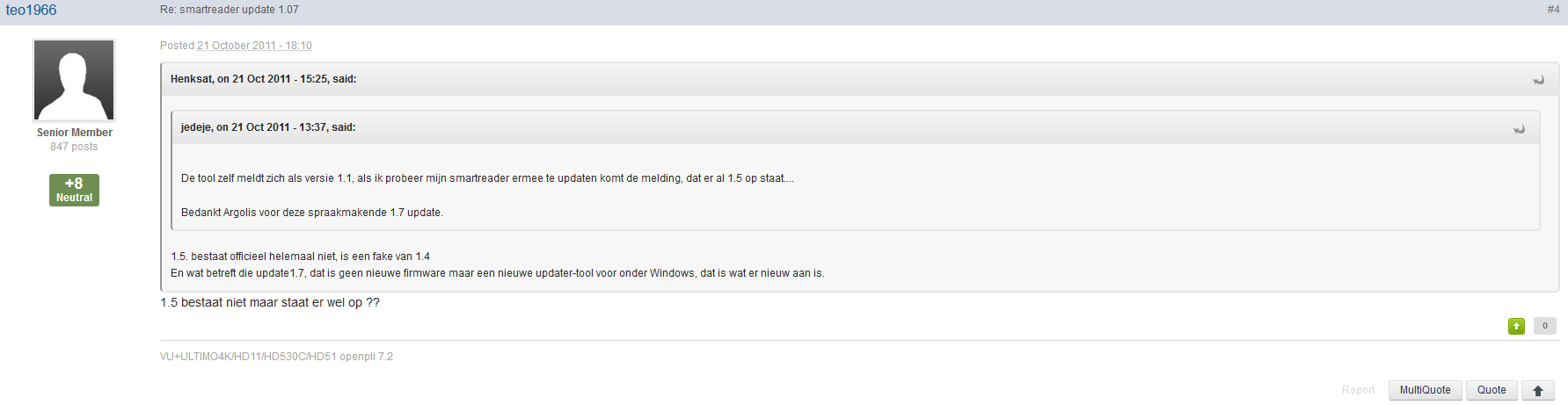Open snapback arrow on jedeje's quote
This screenshot has height=405, width=1568.
pos(1519,129)
